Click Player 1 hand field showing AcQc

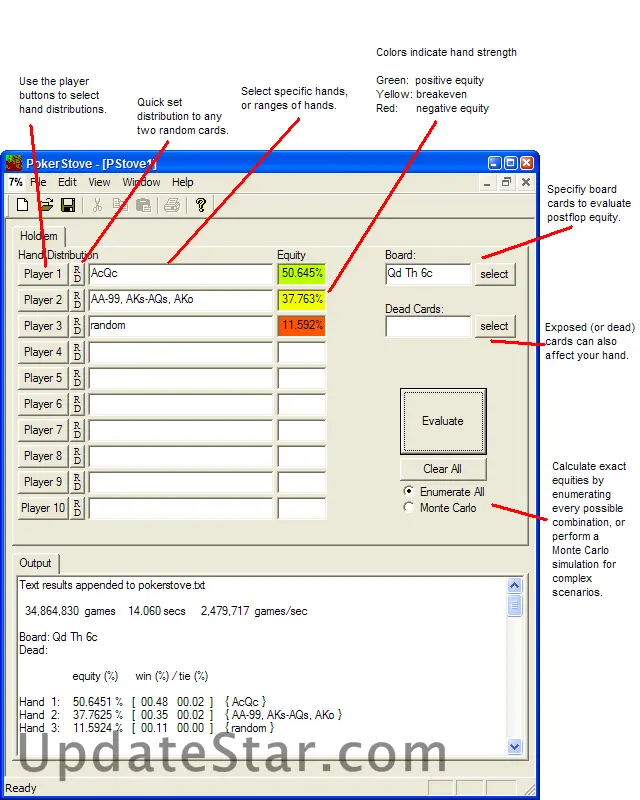click(x=181, y=273)
